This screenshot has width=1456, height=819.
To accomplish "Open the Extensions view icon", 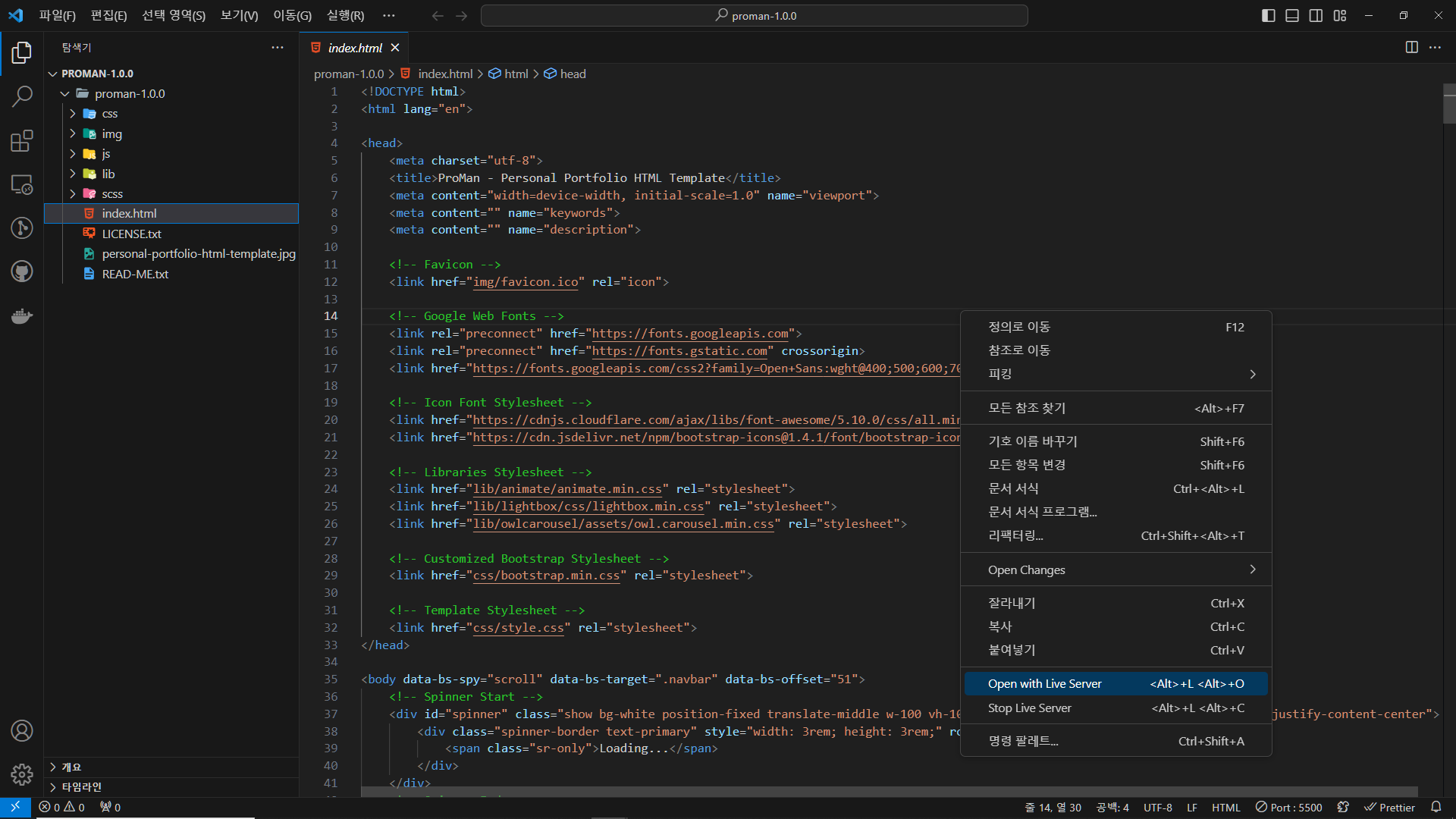I will pos(22,141).
